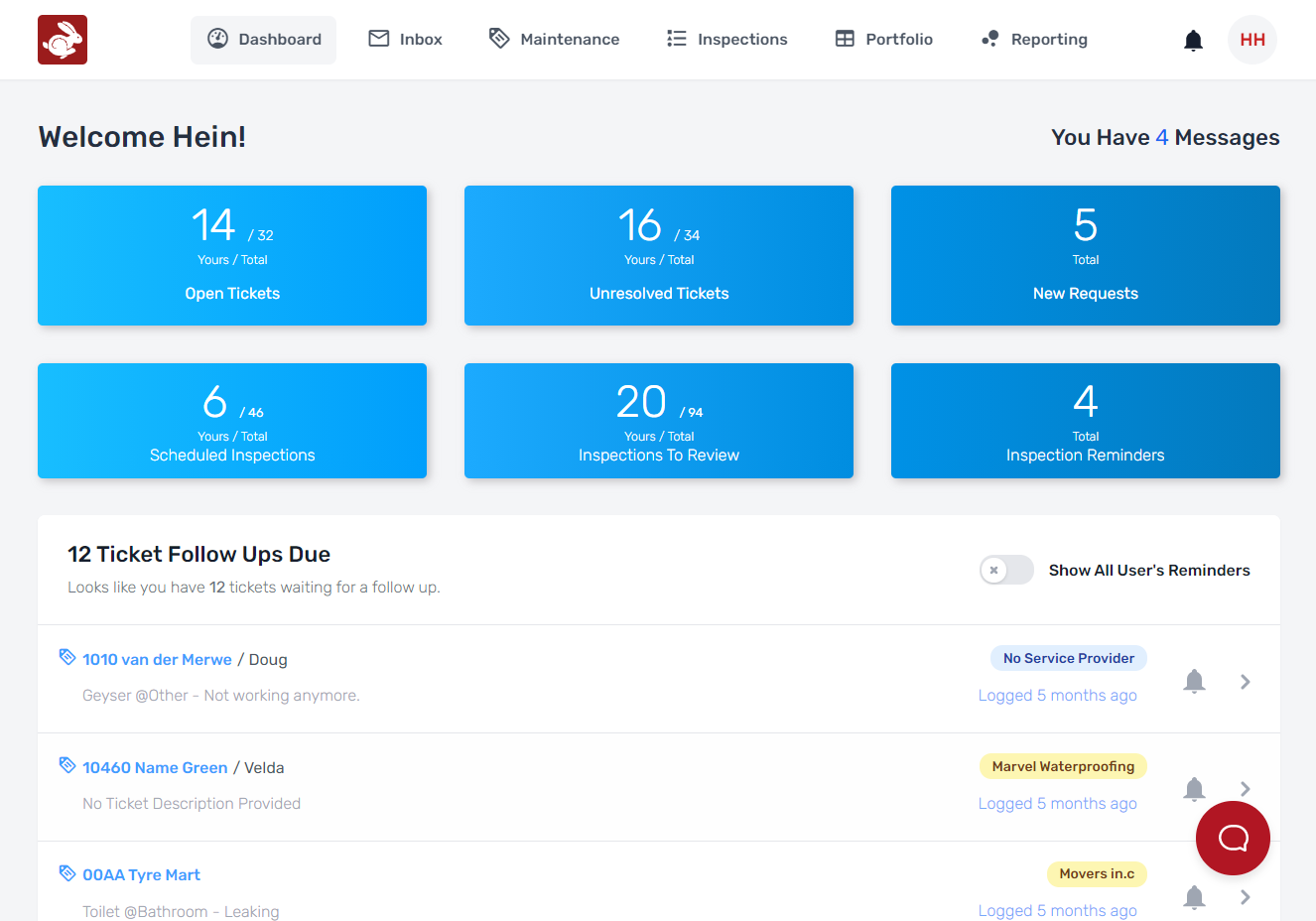
Task: Click tag icon beside 1010 van der Merwe
Action: click(67, 657)
